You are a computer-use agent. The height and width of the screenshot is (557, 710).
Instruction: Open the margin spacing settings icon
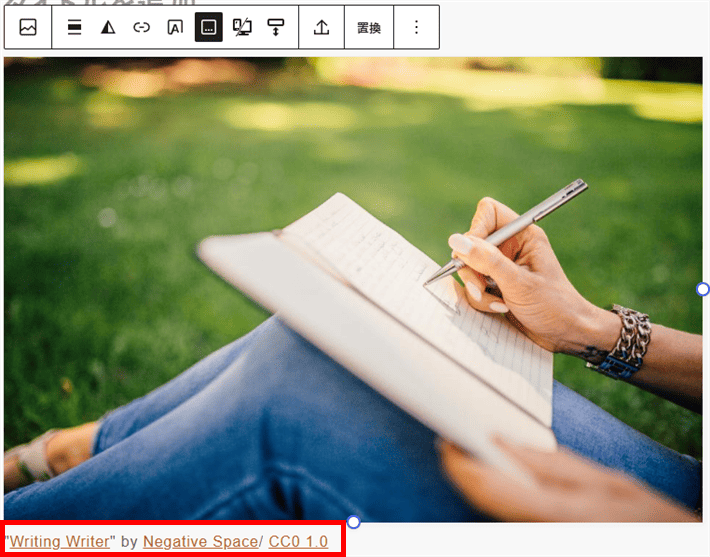tap(275, 27)
